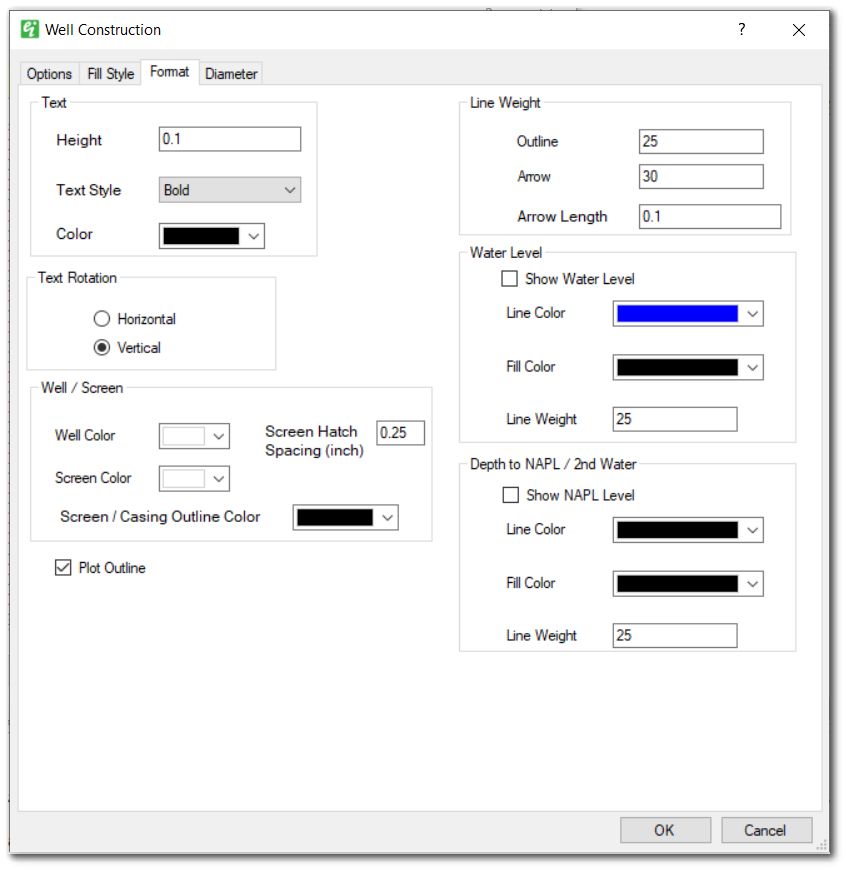Dismiss the dialog with Cancel

[x=766, y=829]
